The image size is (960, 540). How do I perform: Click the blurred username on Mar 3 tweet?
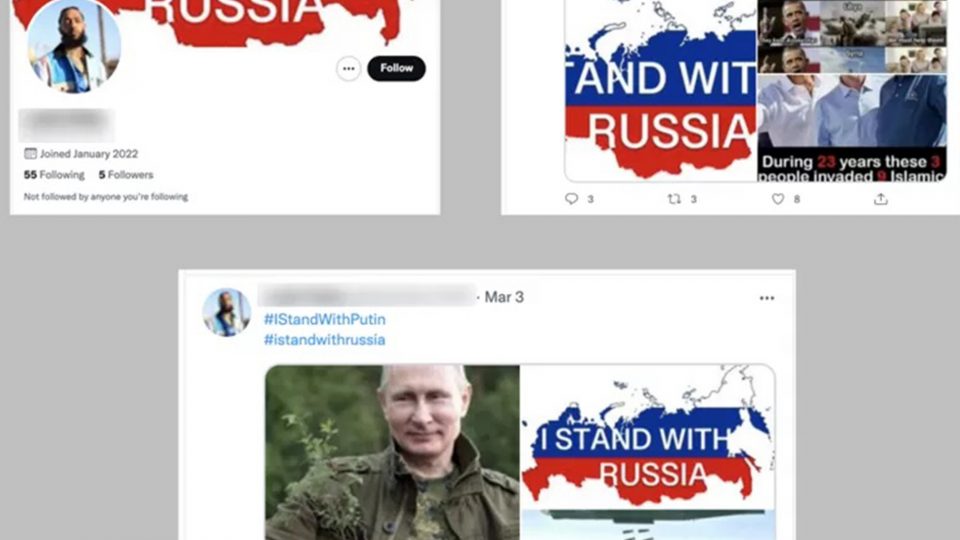click(367, 296)
